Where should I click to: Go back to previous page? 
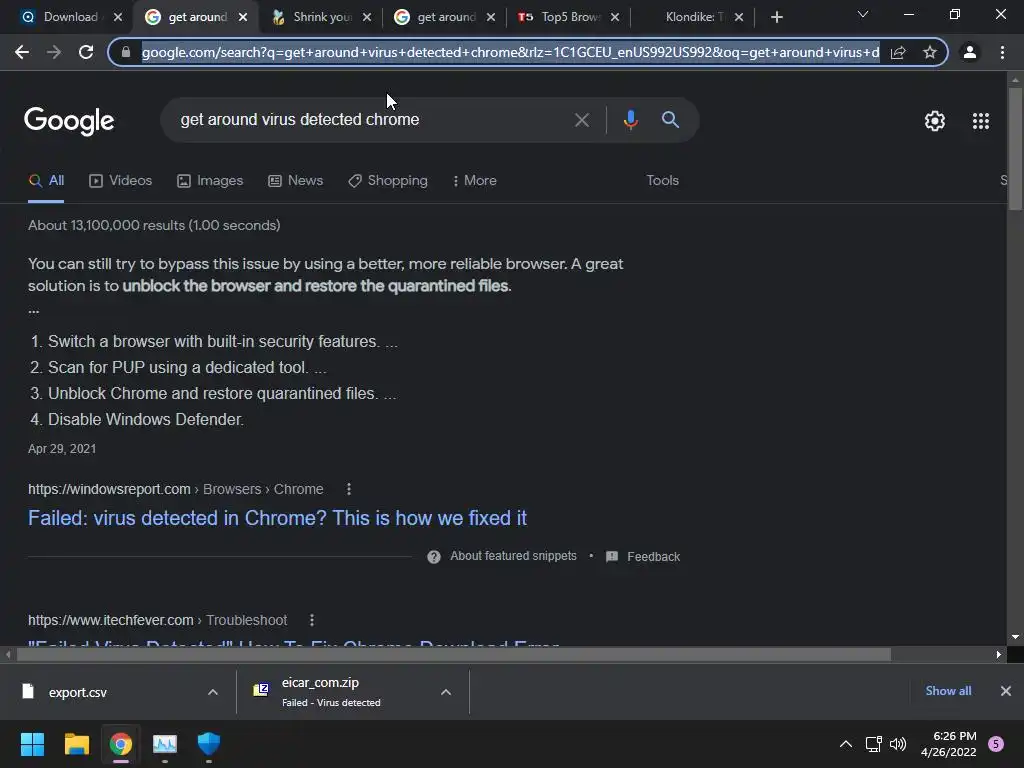click(22, 52)
